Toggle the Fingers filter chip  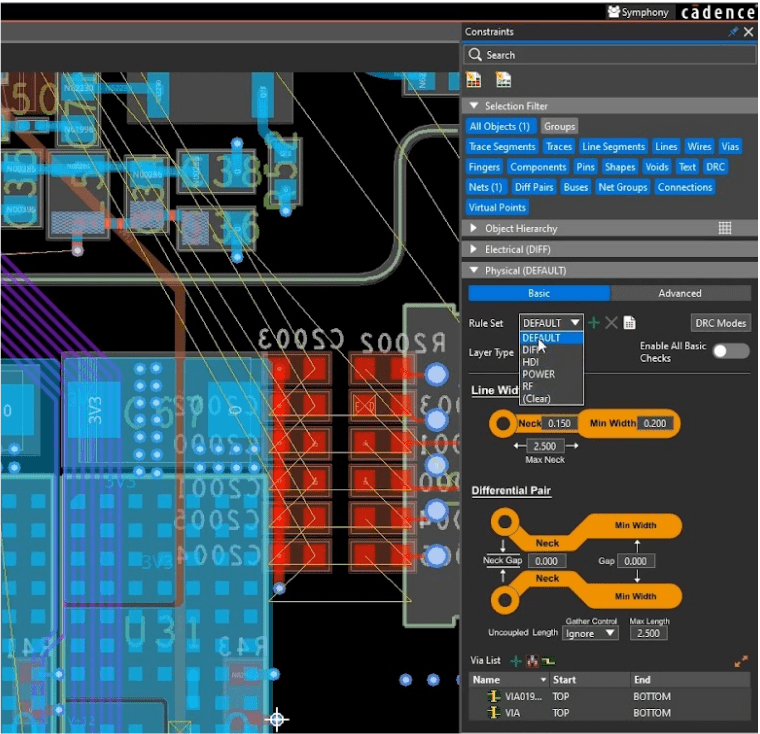484,167
